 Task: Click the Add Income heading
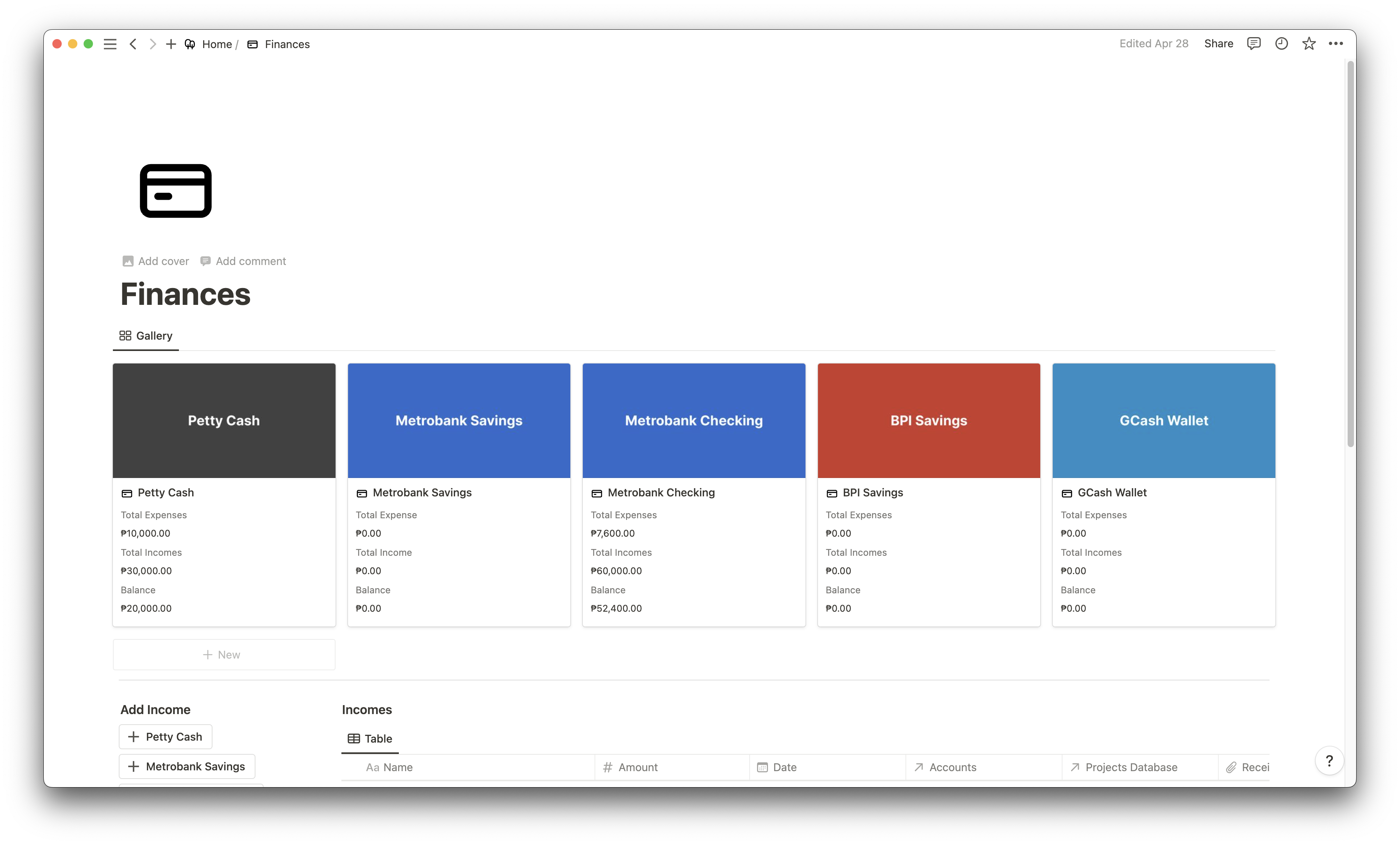(x=156, y=709)
